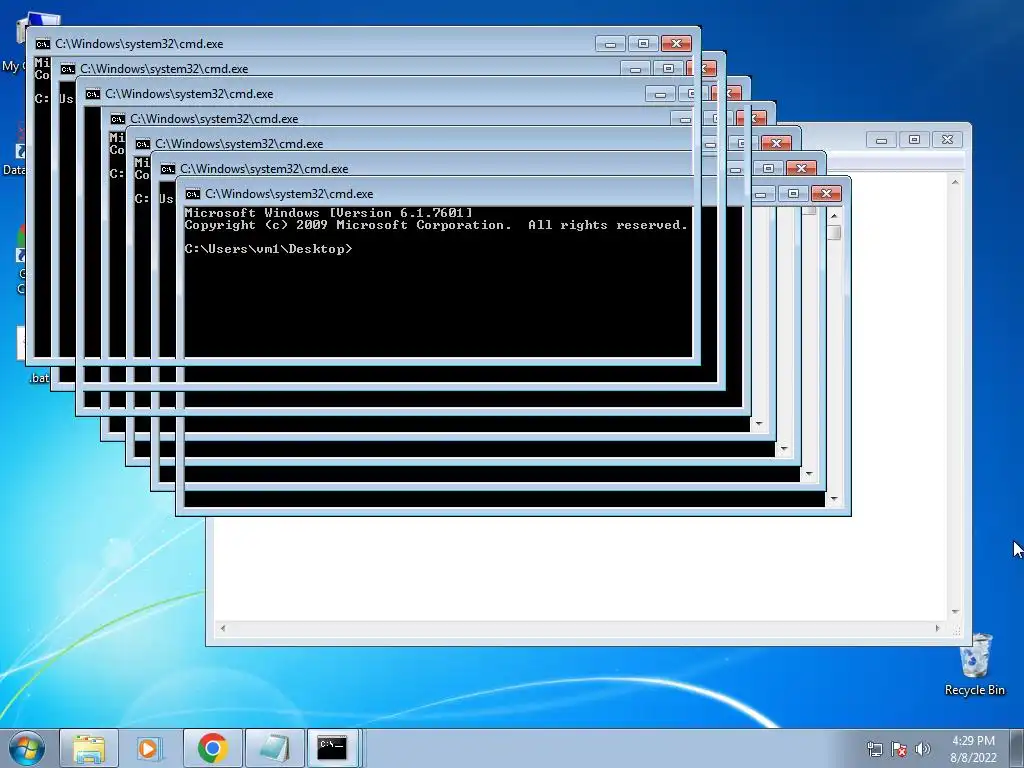Click the cmd.exe group button on the taskbar

pyautogui.click(x=334, y=748)
